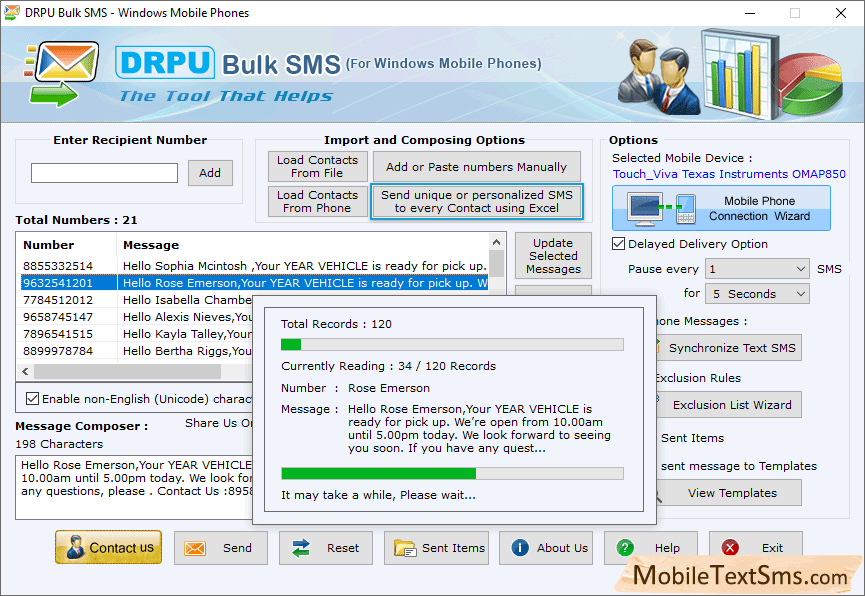Click the app icon in title bar
The width and height of the screenshot is (865, 596).
point(12,12)
